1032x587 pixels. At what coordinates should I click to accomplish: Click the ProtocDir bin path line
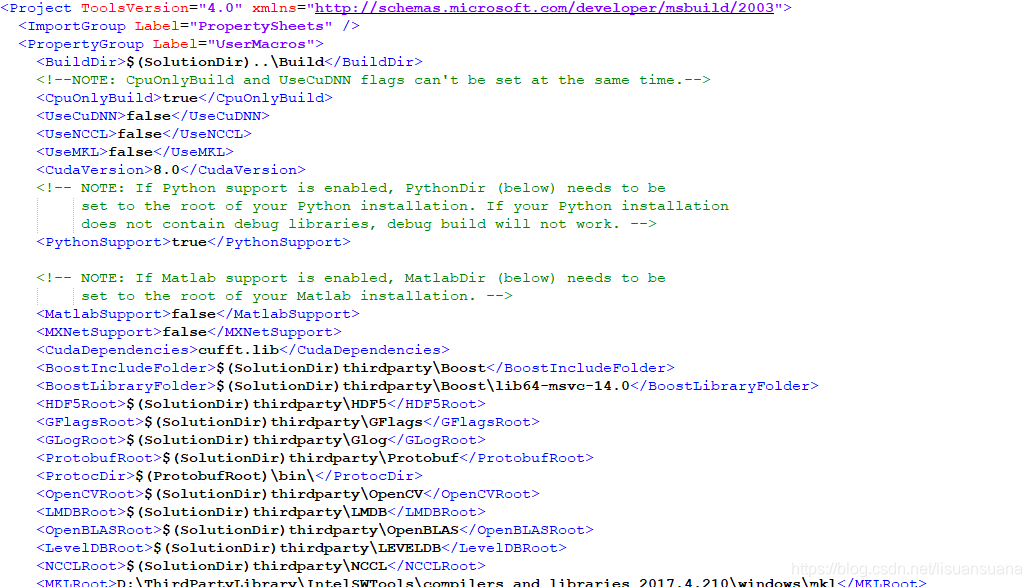(230, 476)
